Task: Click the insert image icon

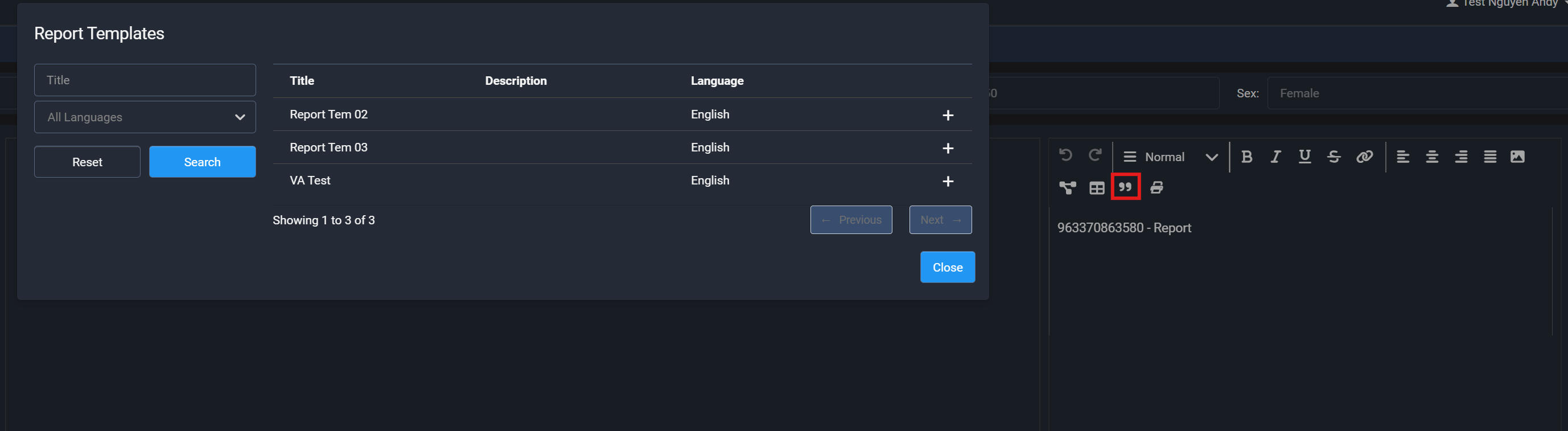Action: [1517, 157]
